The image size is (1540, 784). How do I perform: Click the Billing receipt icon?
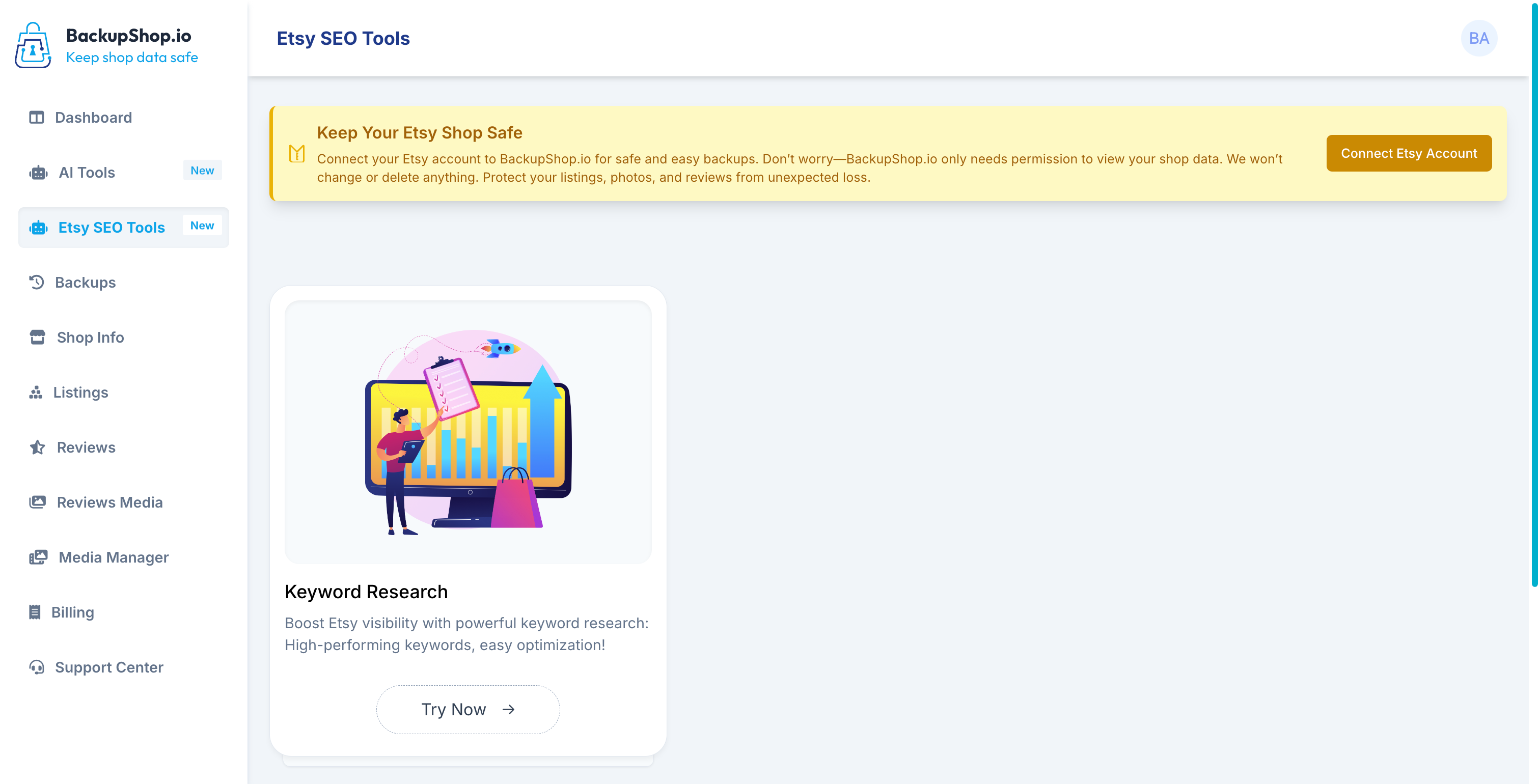[35, 612]
